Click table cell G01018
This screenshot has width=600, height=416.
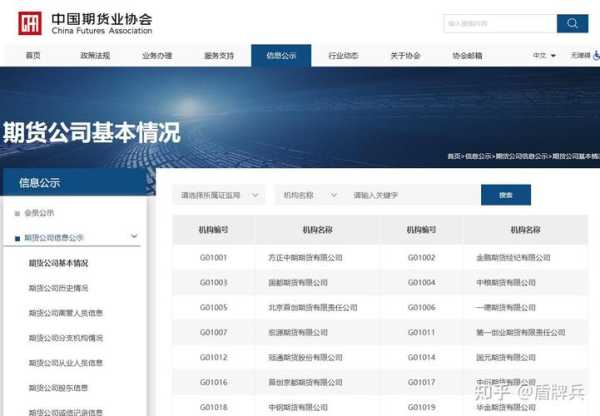[214, 407]
